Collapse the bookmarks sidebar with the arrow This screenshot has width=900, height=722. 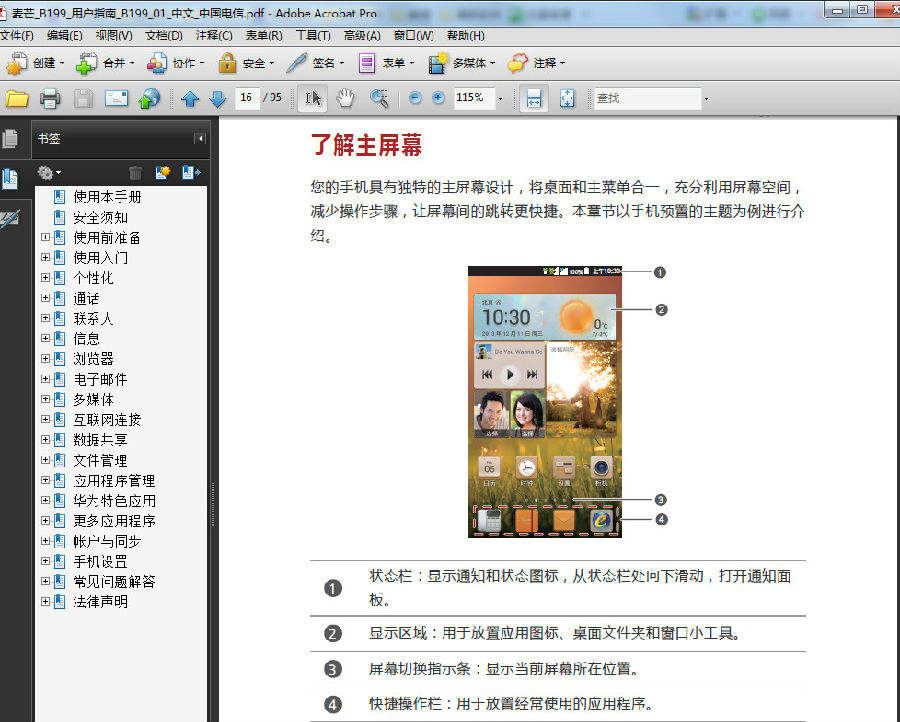tap(200, 138)
